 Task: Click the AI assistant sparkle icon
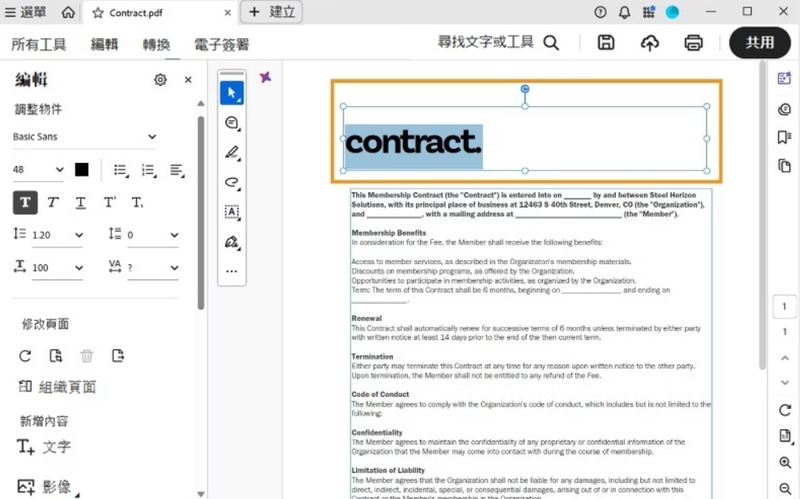pyautogui.click(x=265, y=78)
